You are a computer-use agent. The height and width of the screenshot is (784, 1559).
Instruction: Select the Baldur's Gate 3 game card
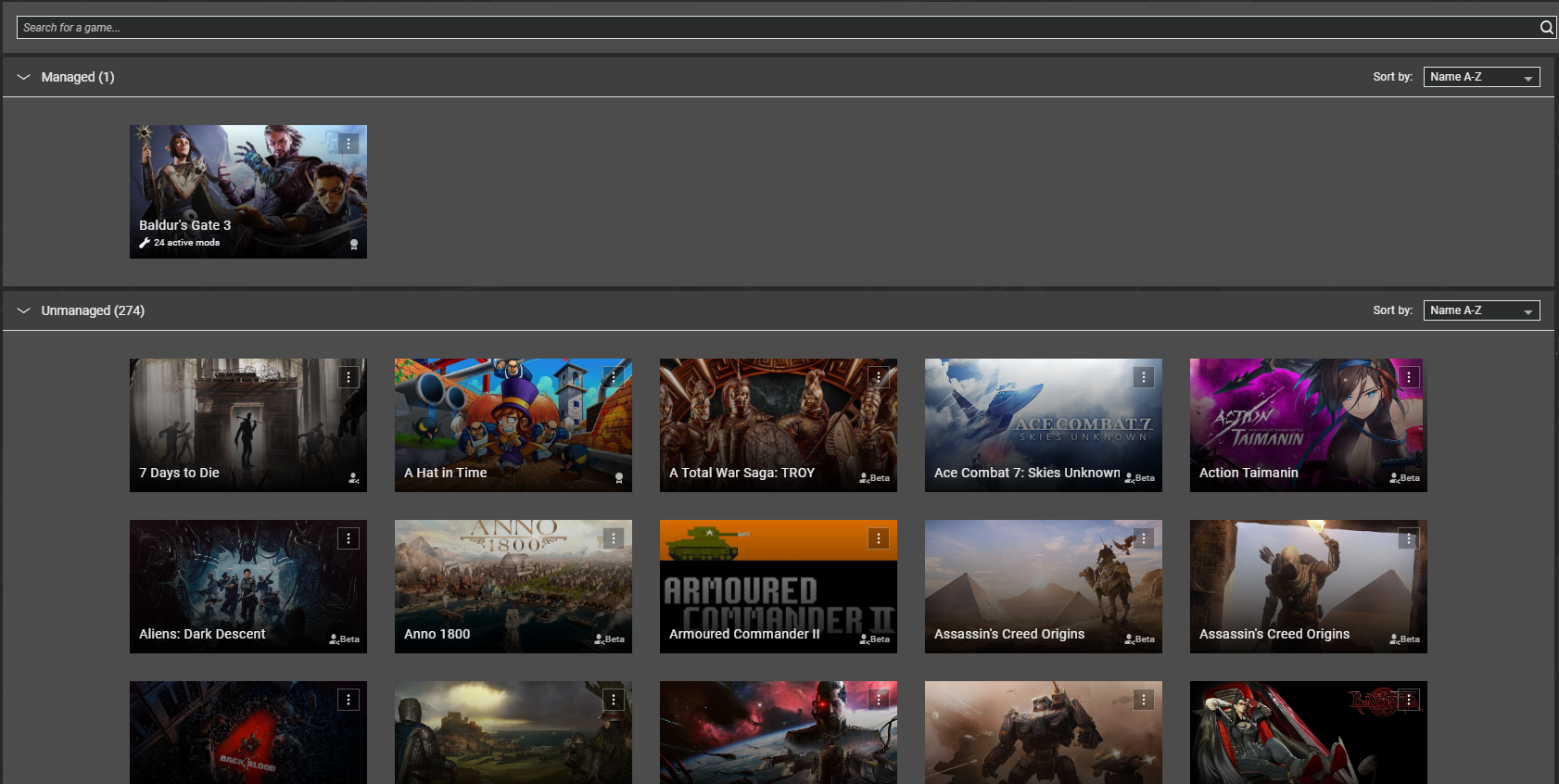248,192
